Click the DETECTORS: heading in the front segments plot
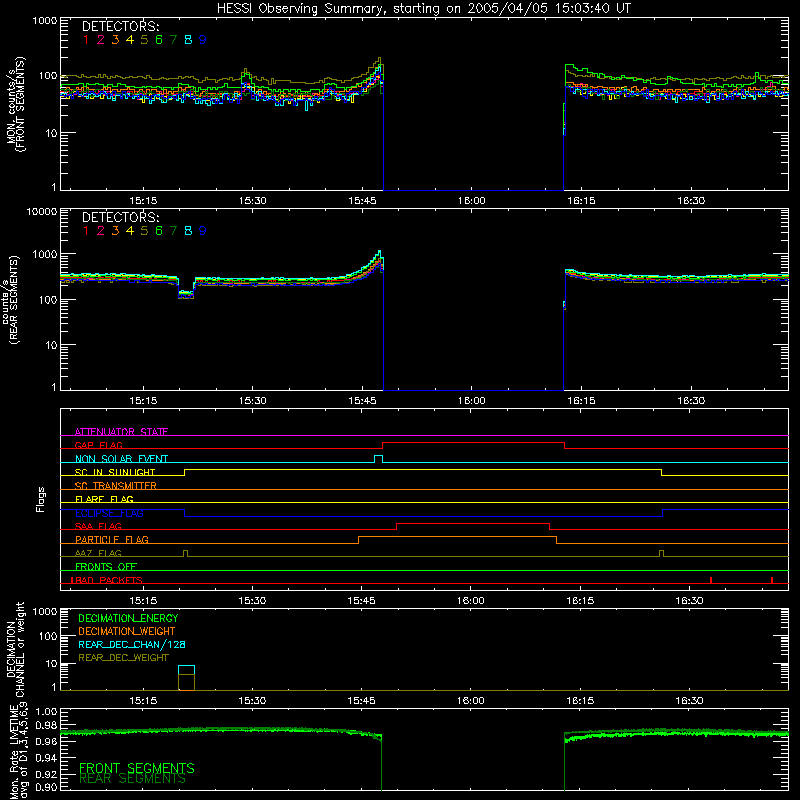 [x=120, y=26]
